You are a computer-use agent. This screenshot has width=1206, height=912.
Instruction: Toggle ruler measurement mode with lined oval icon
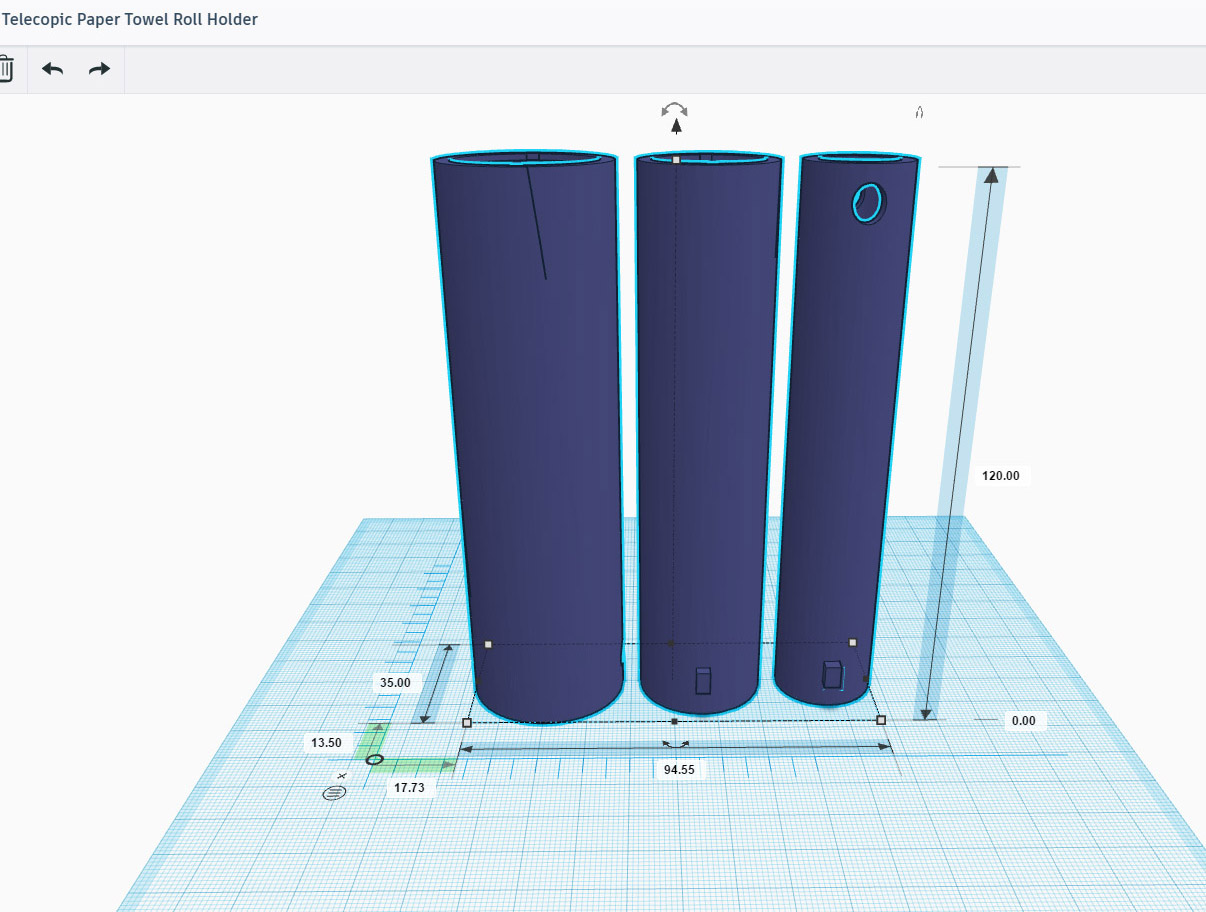click(334, 792)
